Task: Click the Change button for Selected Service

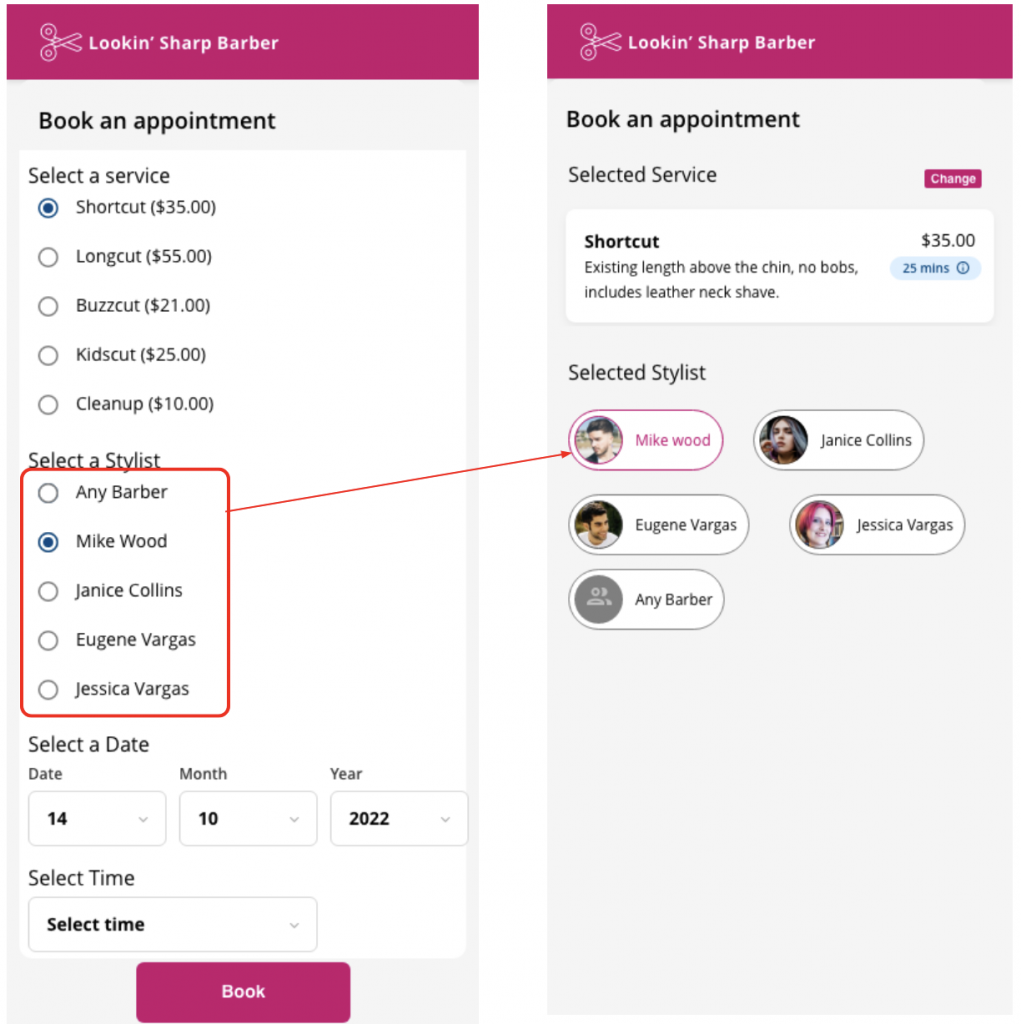Action: pos(952,179)
